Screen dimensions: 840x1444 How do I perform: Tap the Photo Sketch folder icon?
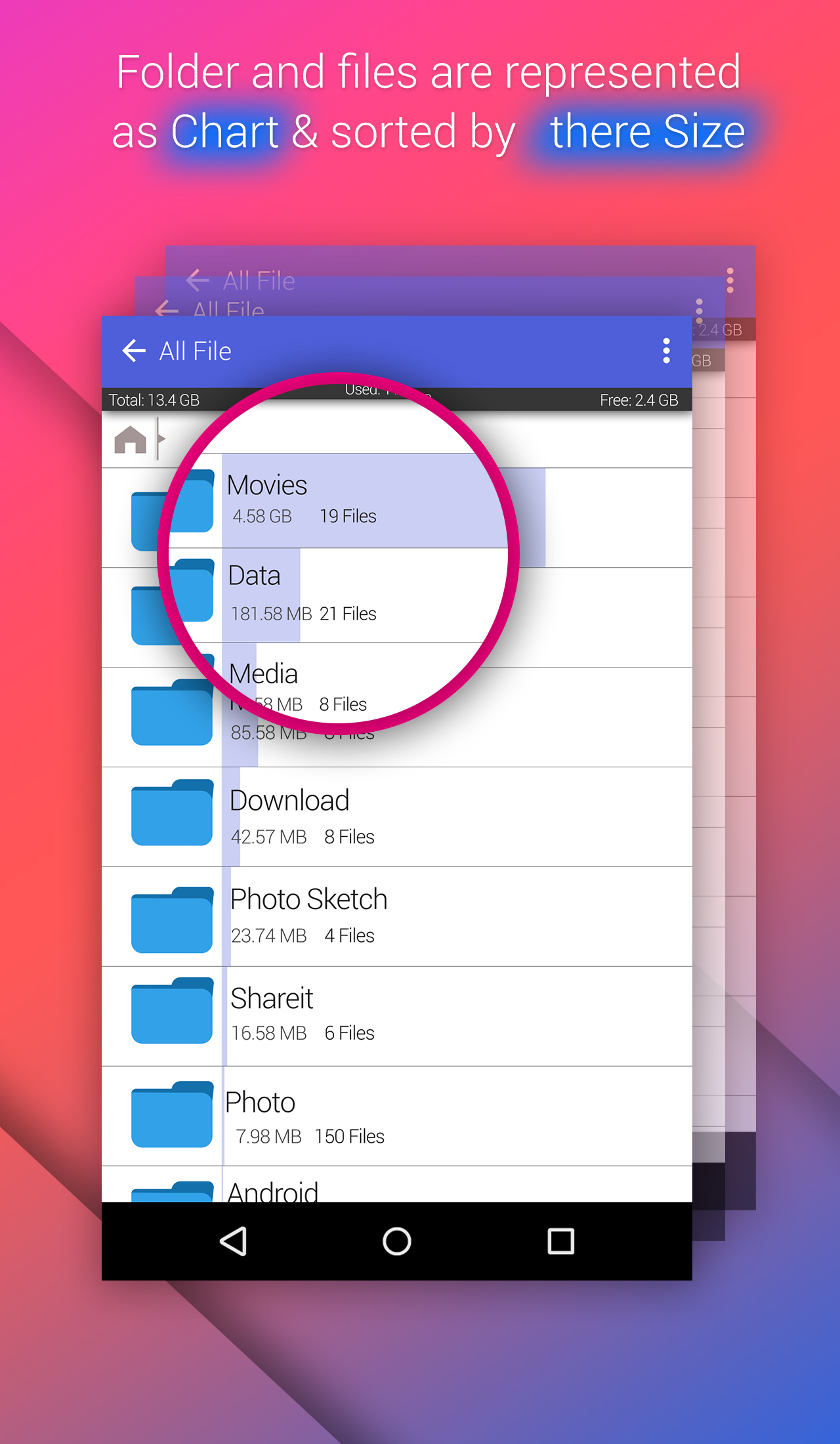coord(172,919)
